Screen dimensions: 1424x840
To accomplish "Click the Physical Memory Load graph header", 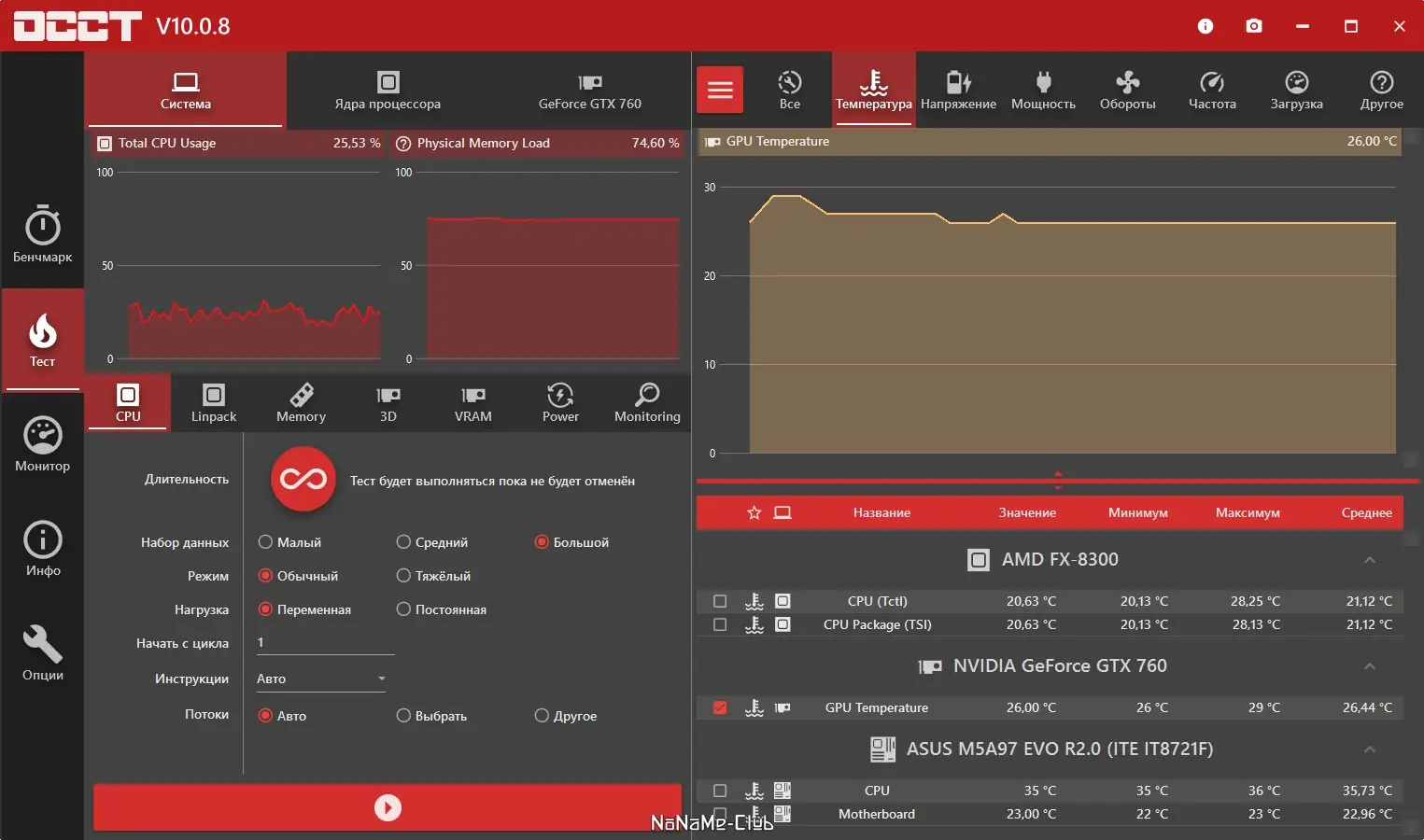I will [537, 143].
